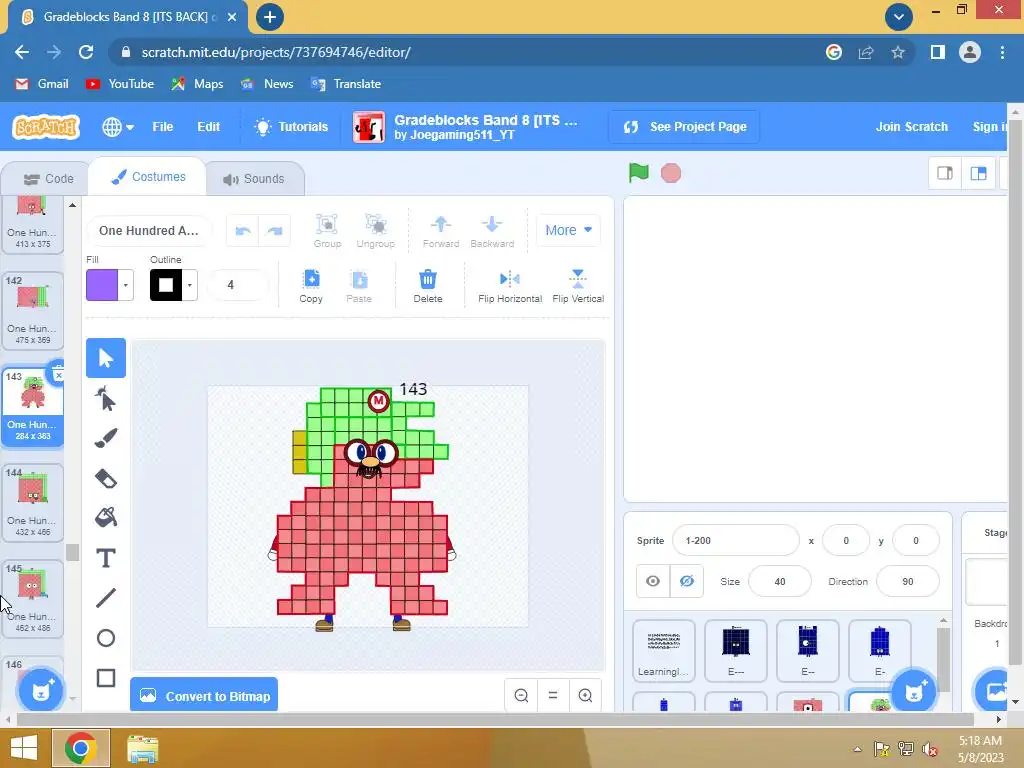Select the Line tool

tap(106, 598)
